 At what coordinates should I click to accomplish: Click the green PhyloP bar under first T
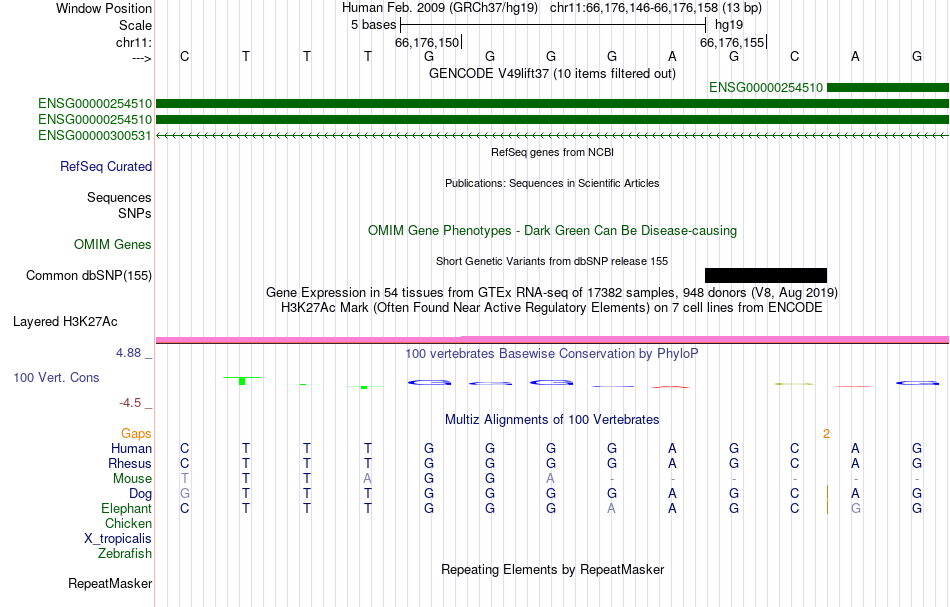pos(242,380)
